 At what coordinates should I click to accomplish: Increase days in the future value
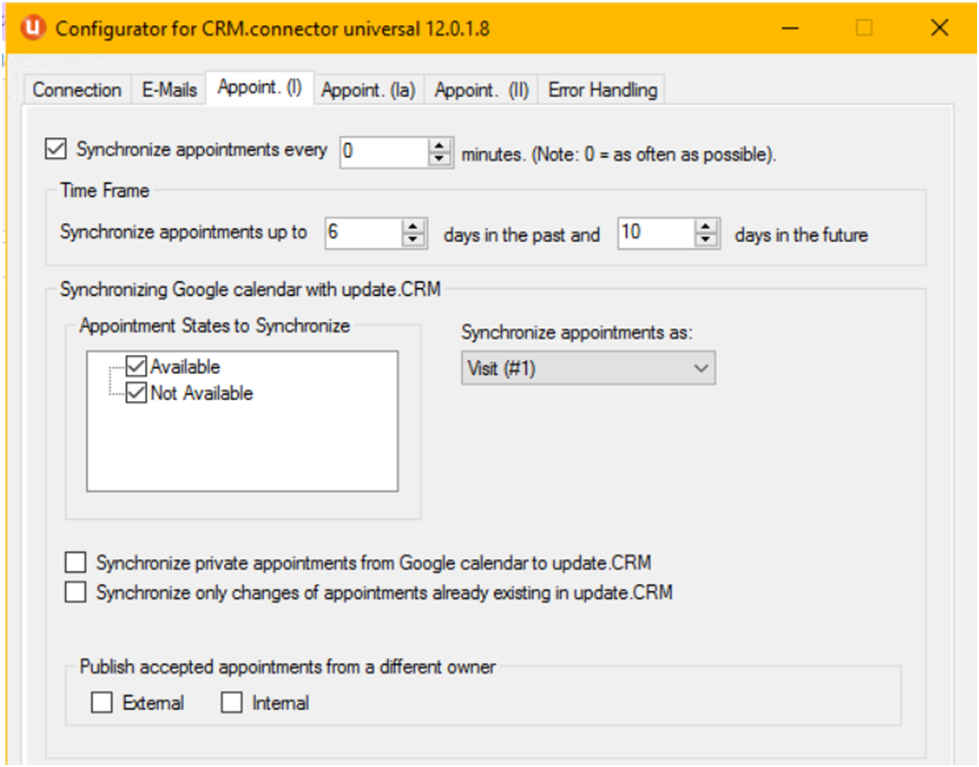click(x=706, y=226)
